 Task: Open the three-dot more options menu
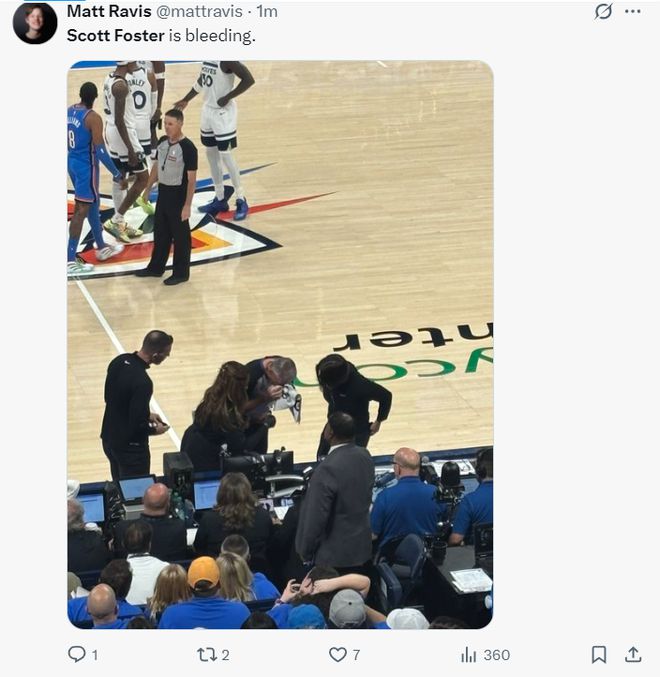pos(632,12)
